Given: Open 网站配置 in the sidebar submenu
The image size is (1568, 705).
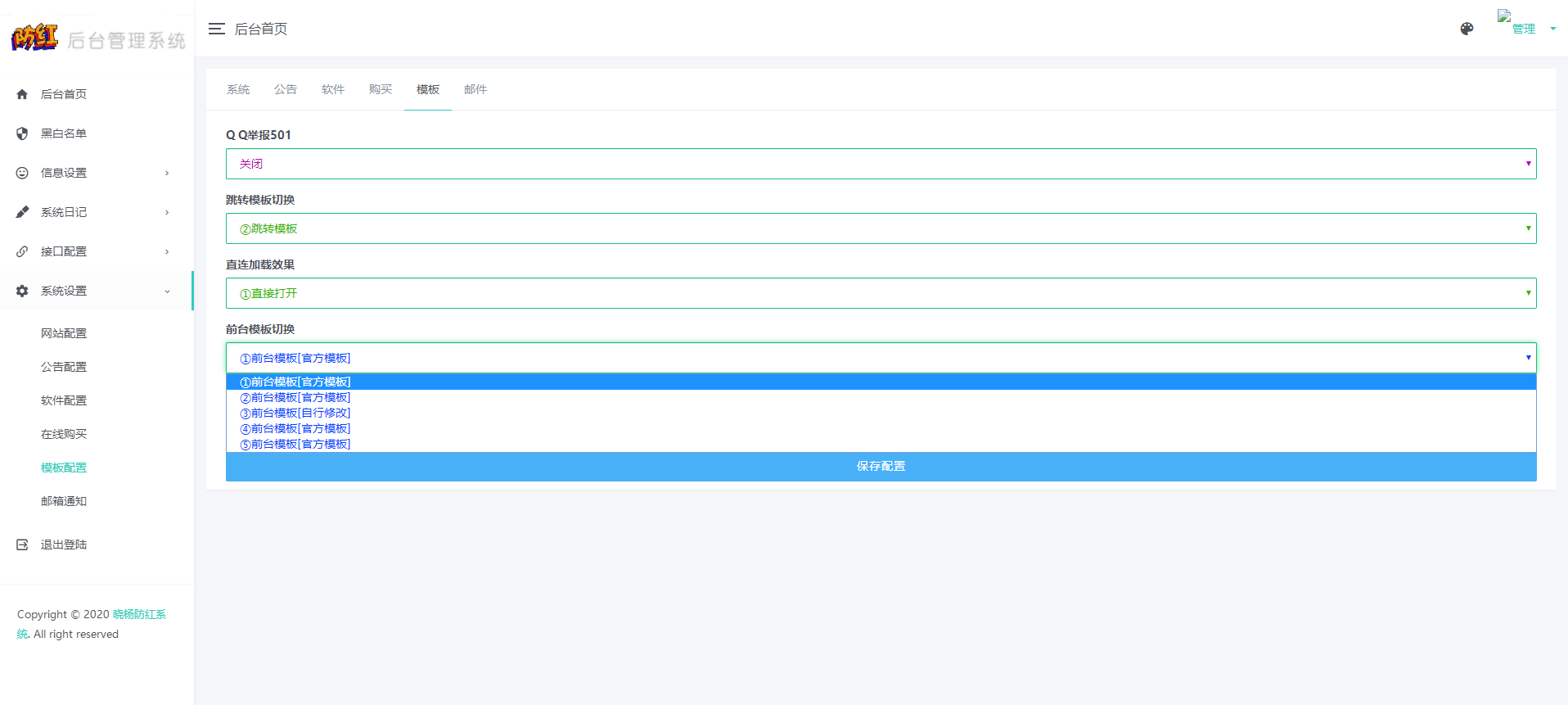Looking at the screenshot, I should 64,333.
